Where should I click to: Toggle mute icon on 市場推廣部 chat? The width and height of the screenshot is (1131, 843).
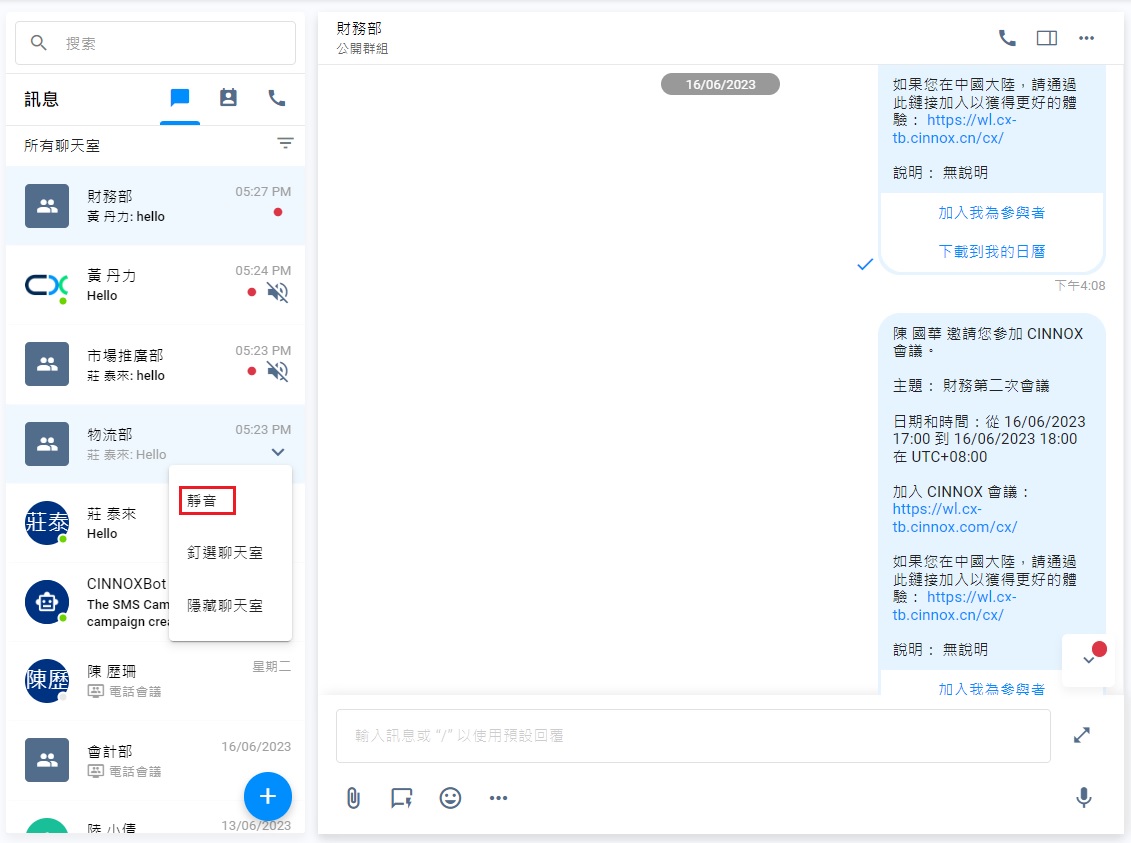coord(275,370)
